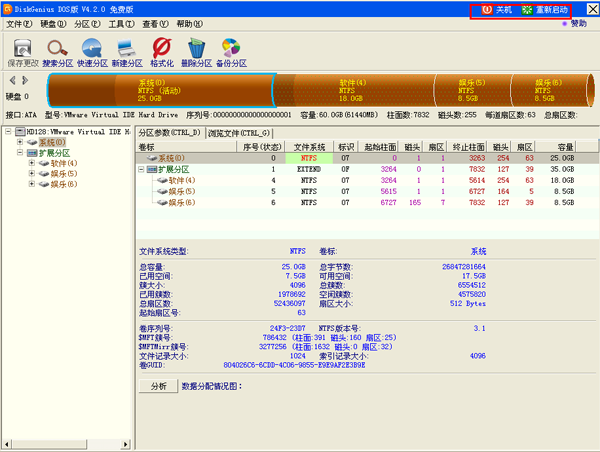Select 娱乐(6) in the left tree
Screen dimensions: 600x452
tap(64, 184)
